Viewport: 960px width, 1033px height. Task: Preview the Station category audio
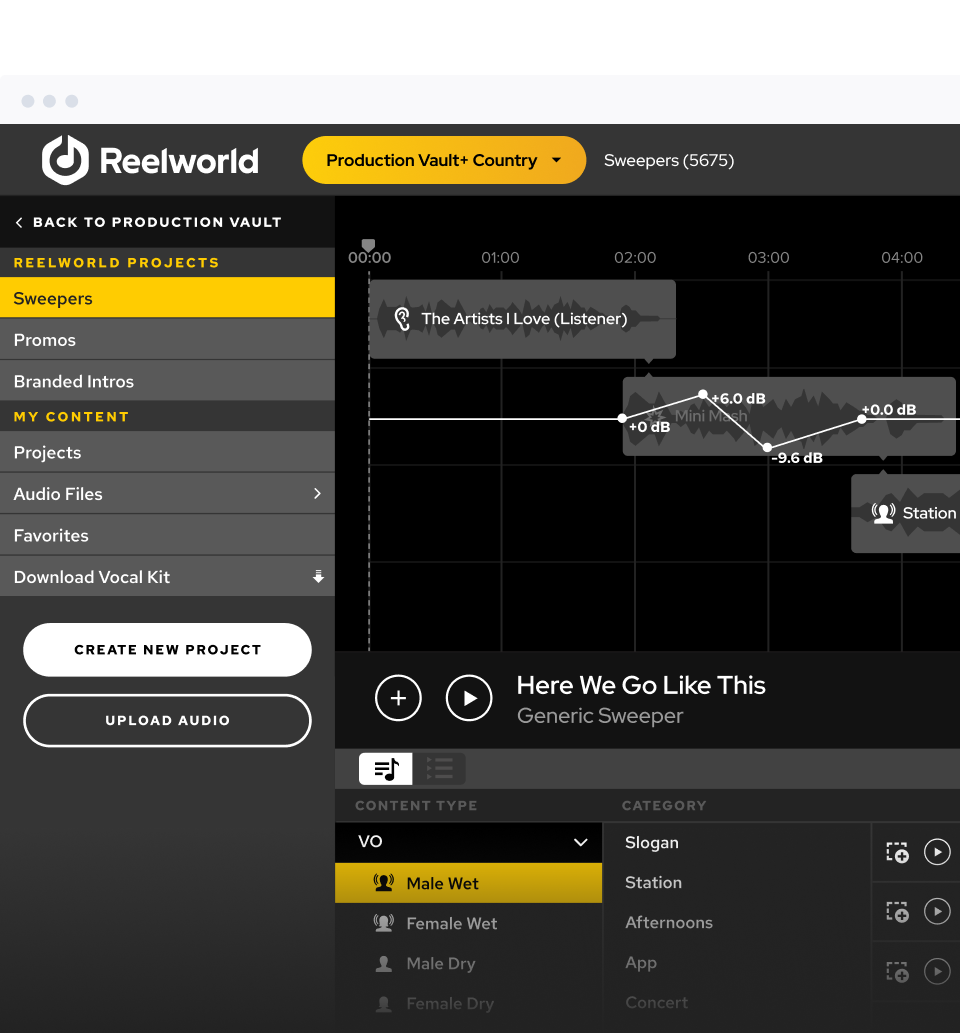937,911
